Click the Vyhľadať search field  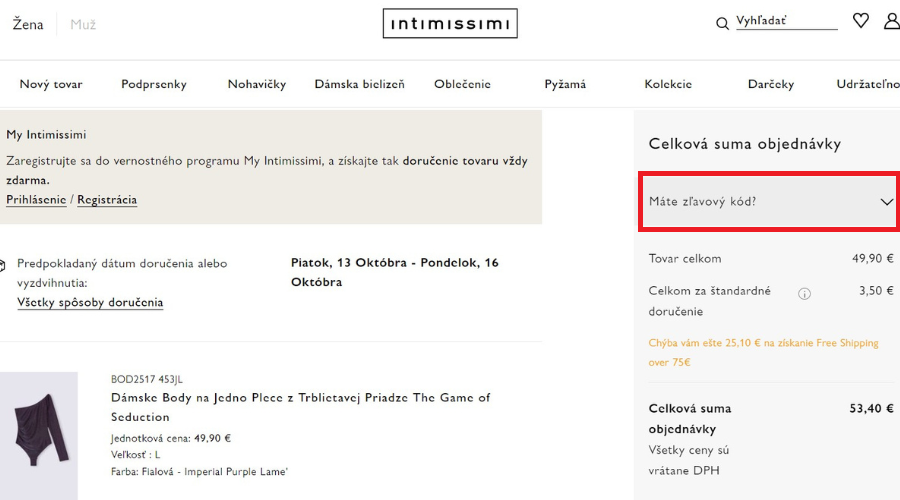click(x=785, y=21)
